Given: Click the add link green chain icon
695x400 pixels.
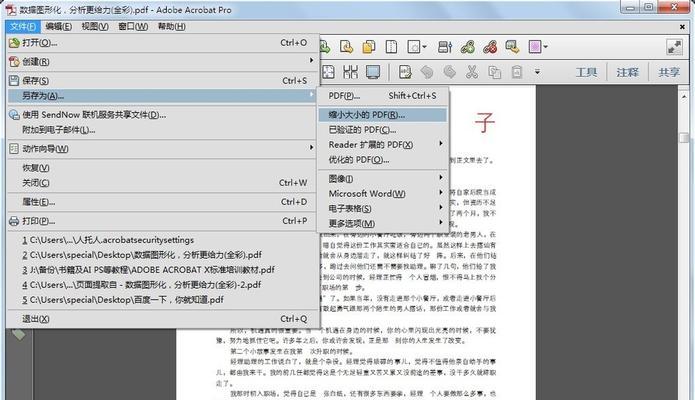Looking at the screenshot, I should pyautogui.click(x=468, y=47).
